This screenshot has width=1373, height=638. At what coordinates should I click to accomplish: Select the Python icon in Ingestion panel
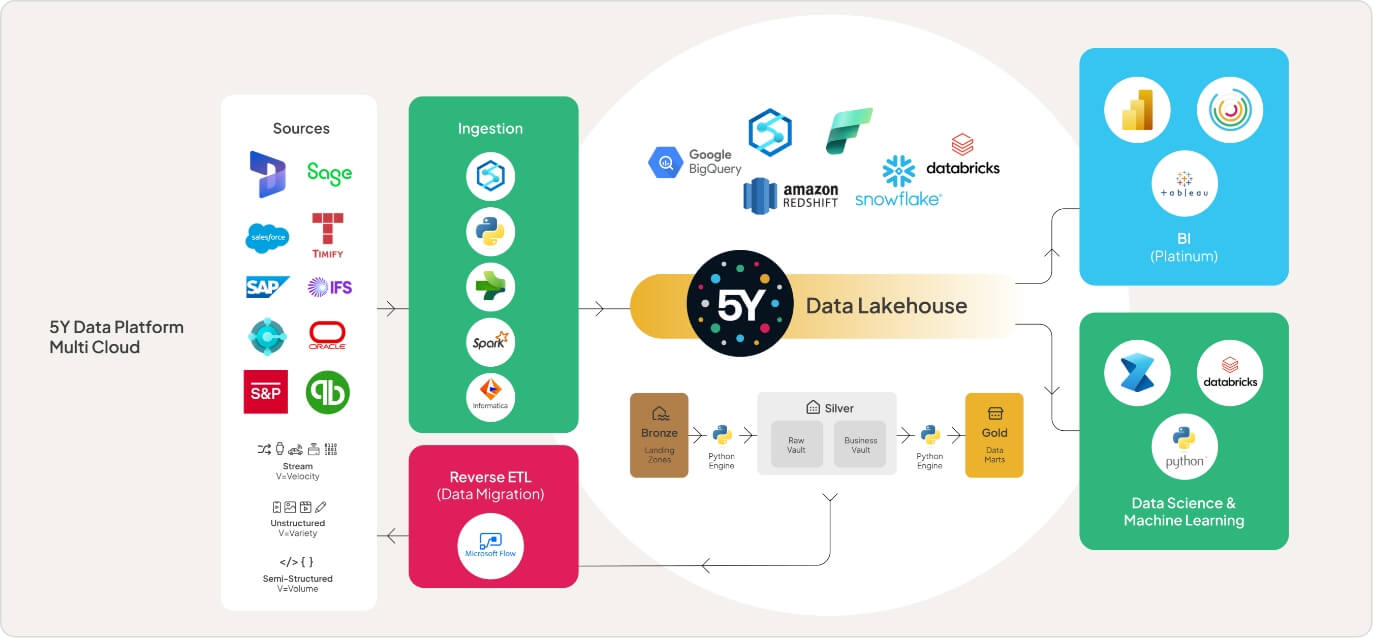(x=490, y=233)
